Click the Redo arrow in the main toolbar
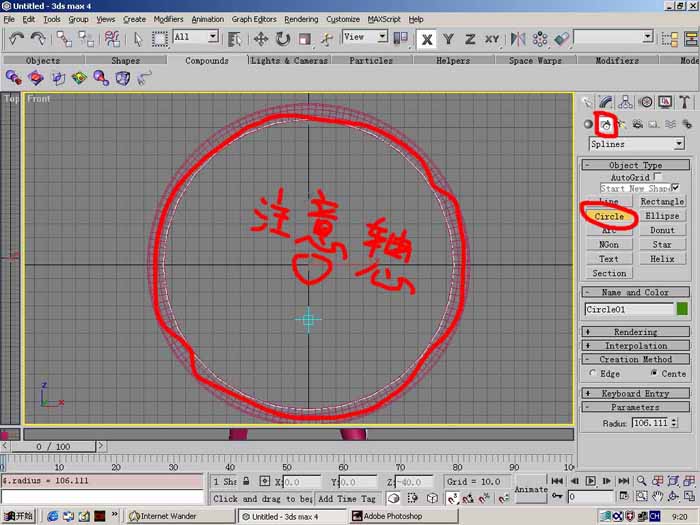 38,39
